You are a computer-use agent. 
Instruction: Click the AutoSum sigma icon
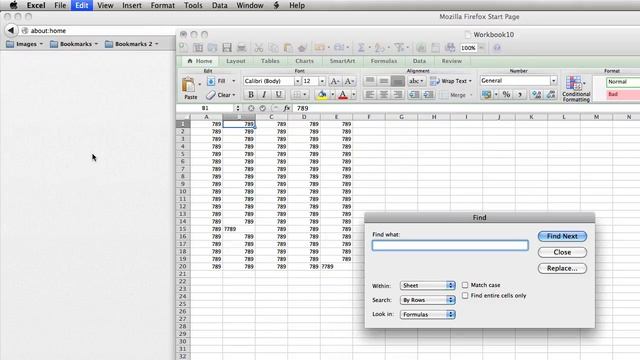361,48
